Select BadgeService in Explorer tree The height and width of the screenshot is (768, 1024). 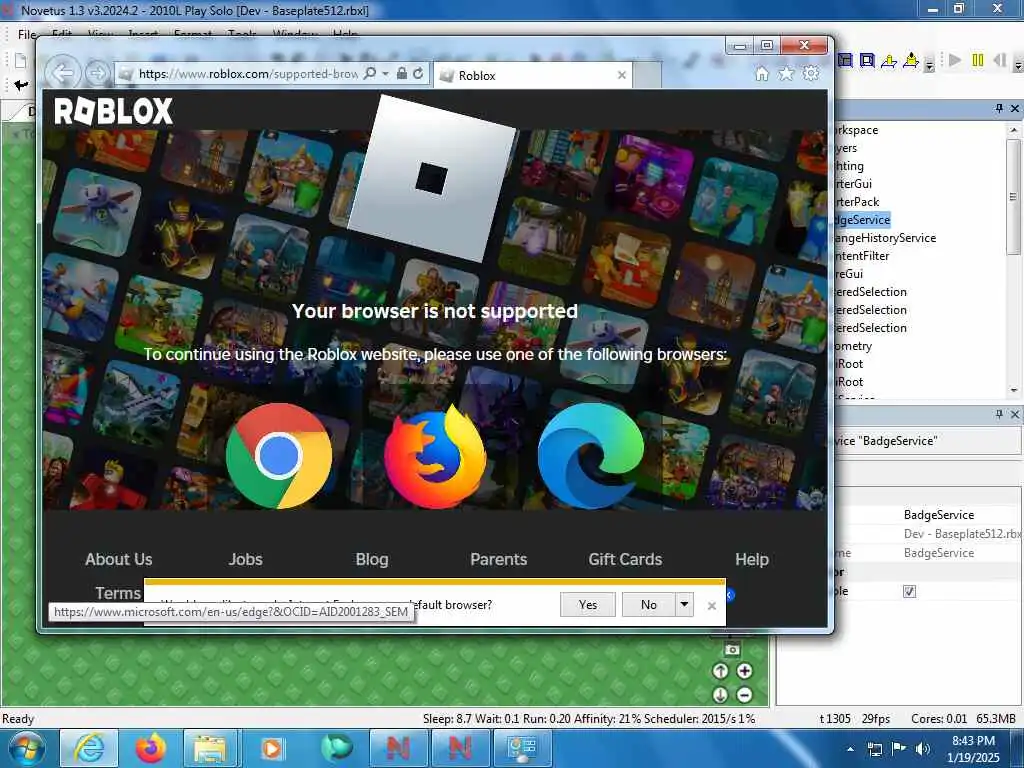(x=862, y=220)
